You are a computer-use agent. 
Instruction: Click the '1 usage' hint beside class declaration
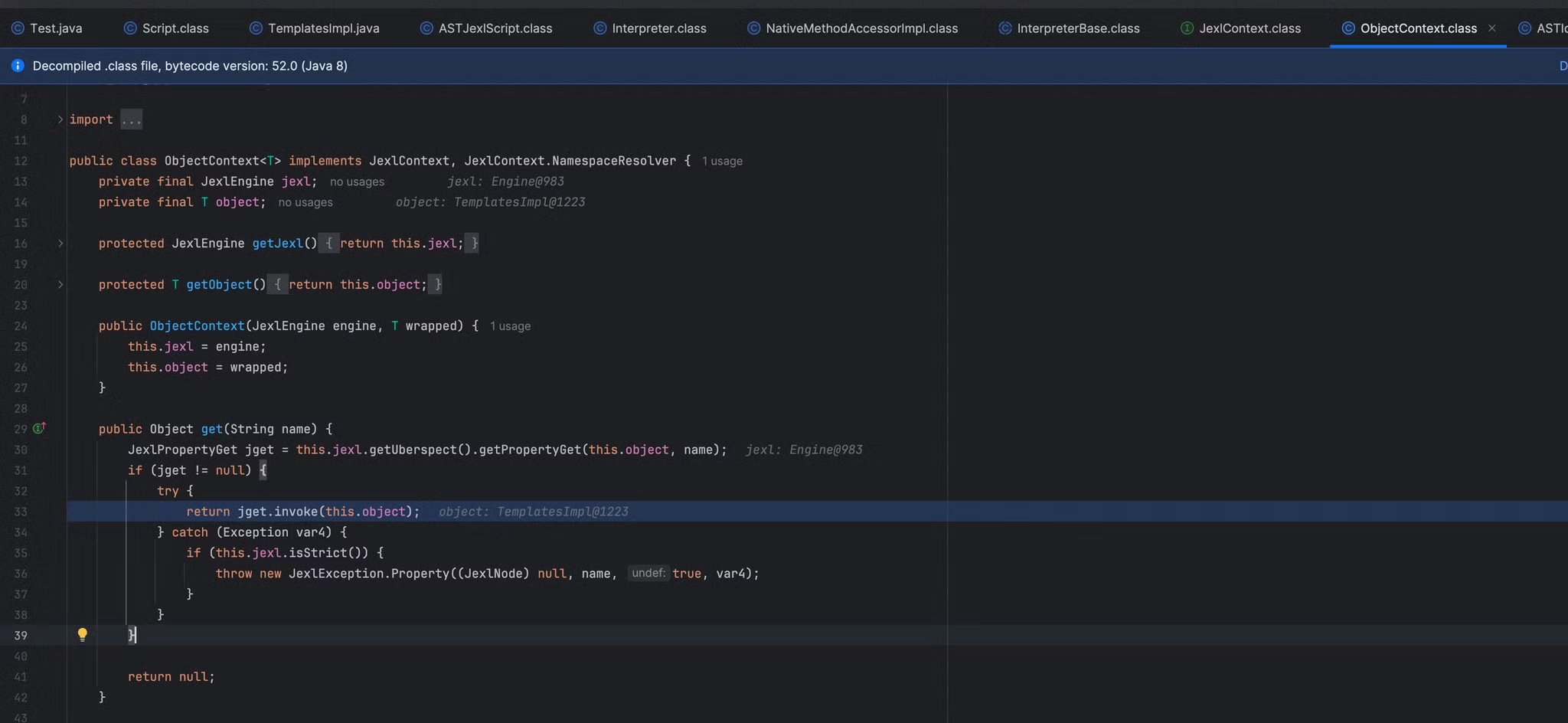722,162
